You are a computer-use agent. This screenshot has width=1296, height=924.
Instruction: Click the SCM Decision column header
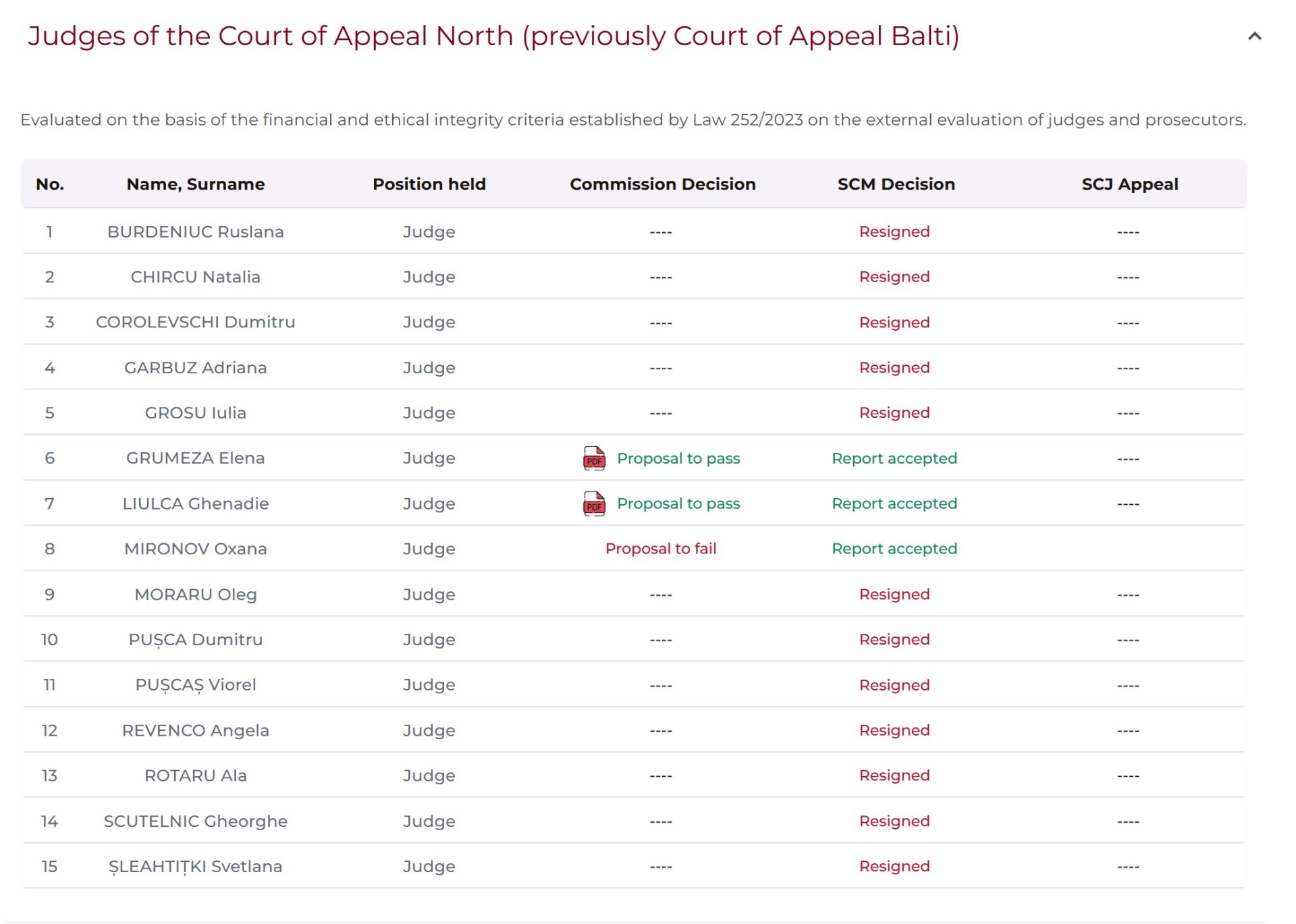tap(896, 184)
